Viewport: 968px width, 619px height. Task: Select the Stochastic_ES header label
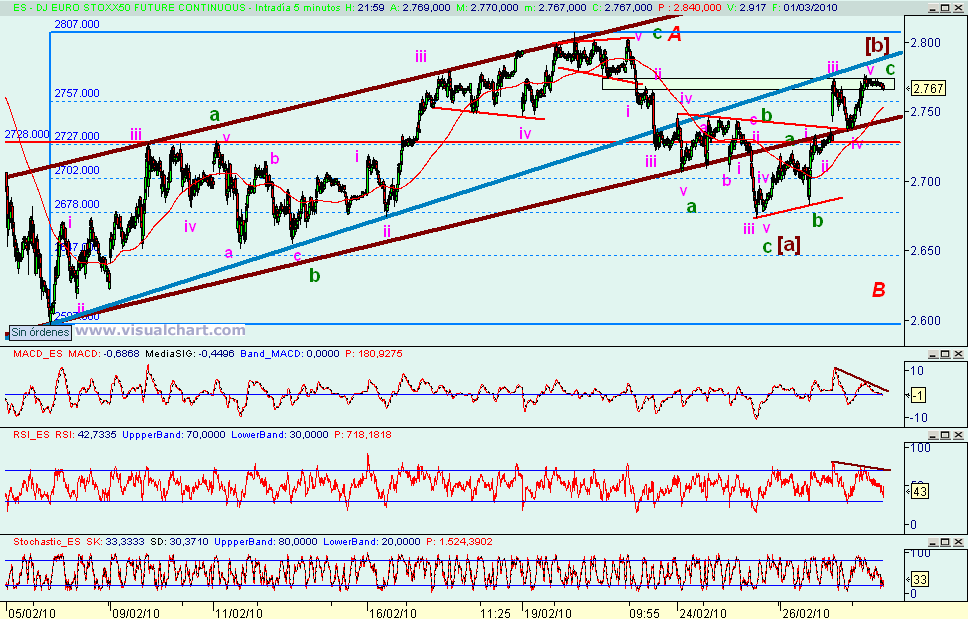pos(47,543)
